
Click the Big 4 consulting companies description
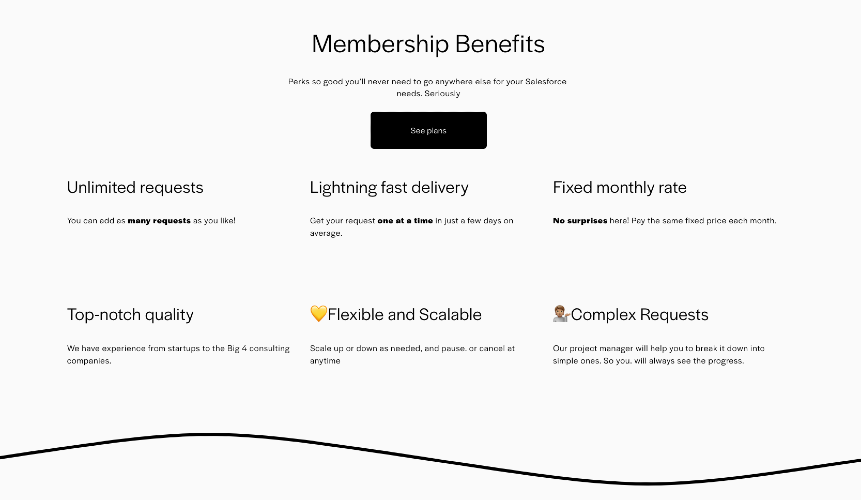click(178, 355)
